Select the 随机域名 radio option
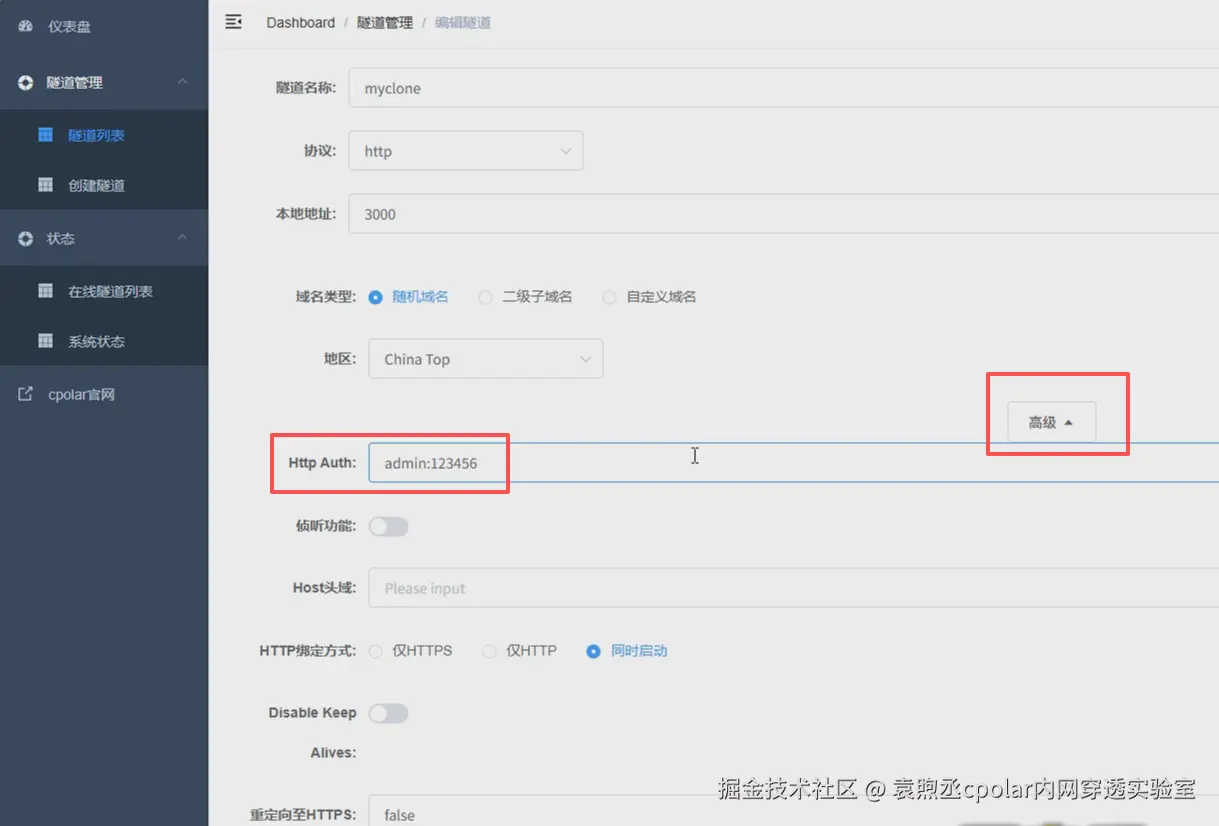 point(408,297)
